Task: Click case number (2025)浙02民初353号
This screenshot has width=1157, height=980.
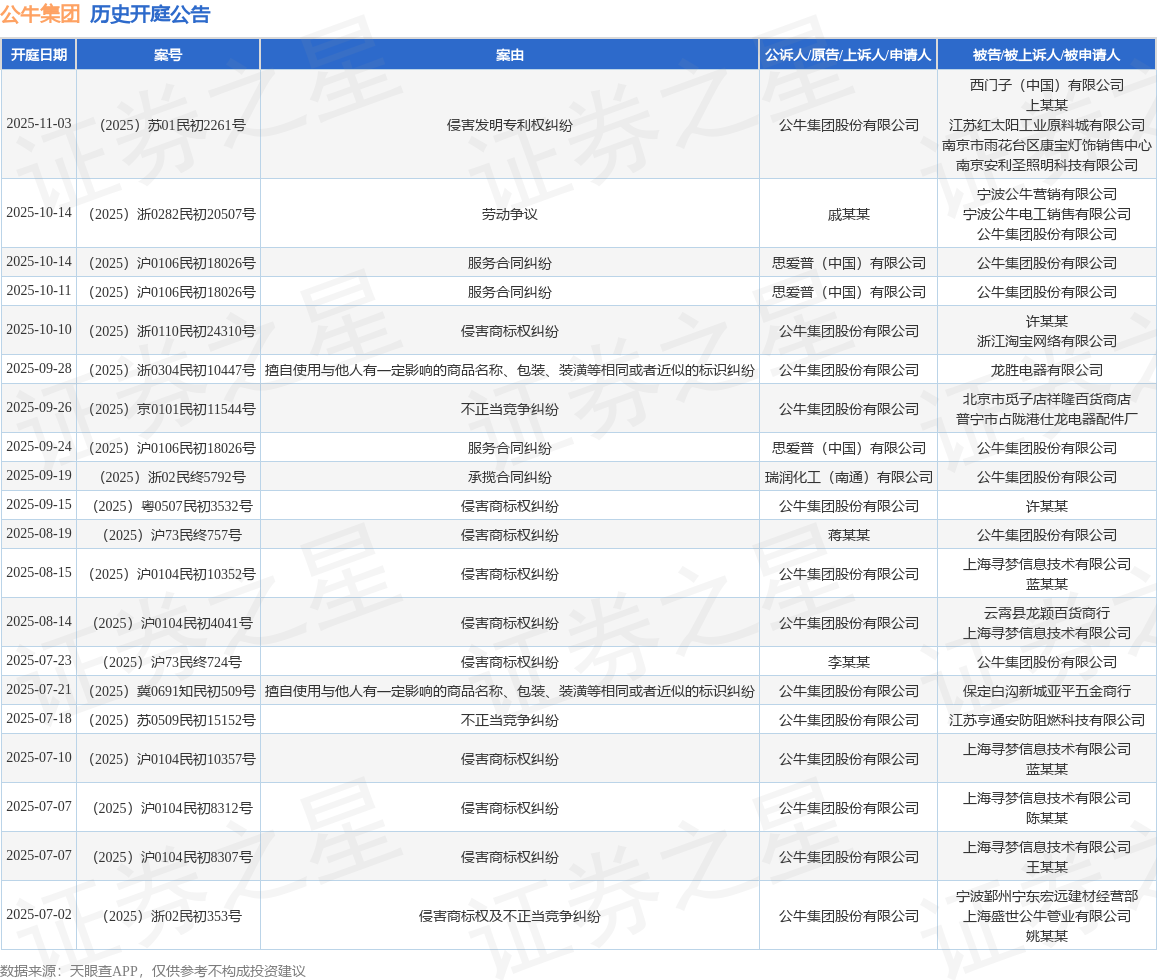Action: [x=173, y=916]
